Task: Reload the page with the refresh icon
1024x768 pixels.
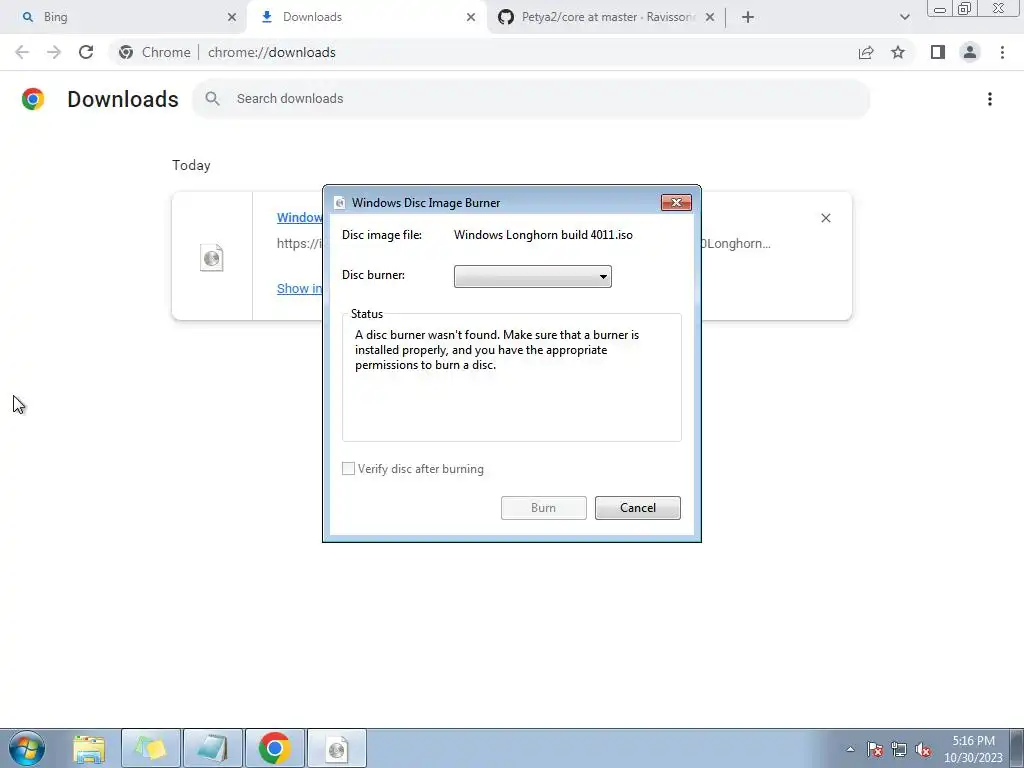Action: tap(86, 52)
